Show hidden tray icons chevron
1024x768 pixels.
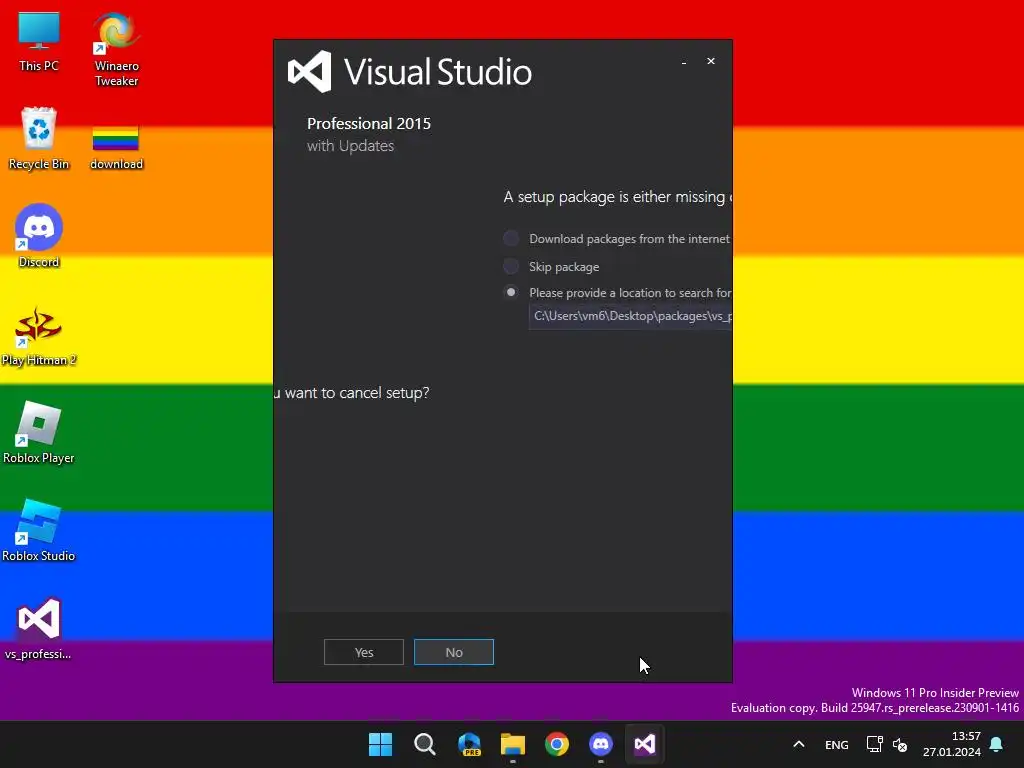pyautogui.click(x=799, y=744)
